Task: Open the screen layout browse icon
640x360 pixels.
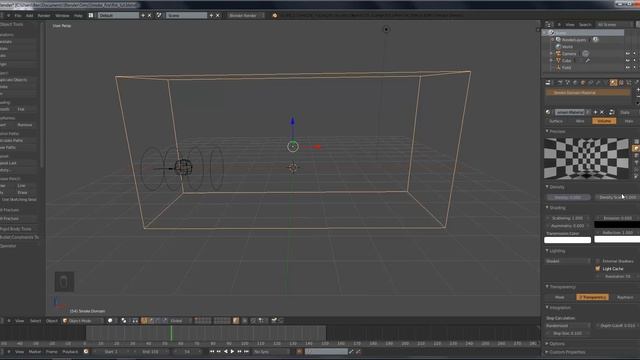Action: (x=91, y=16)
